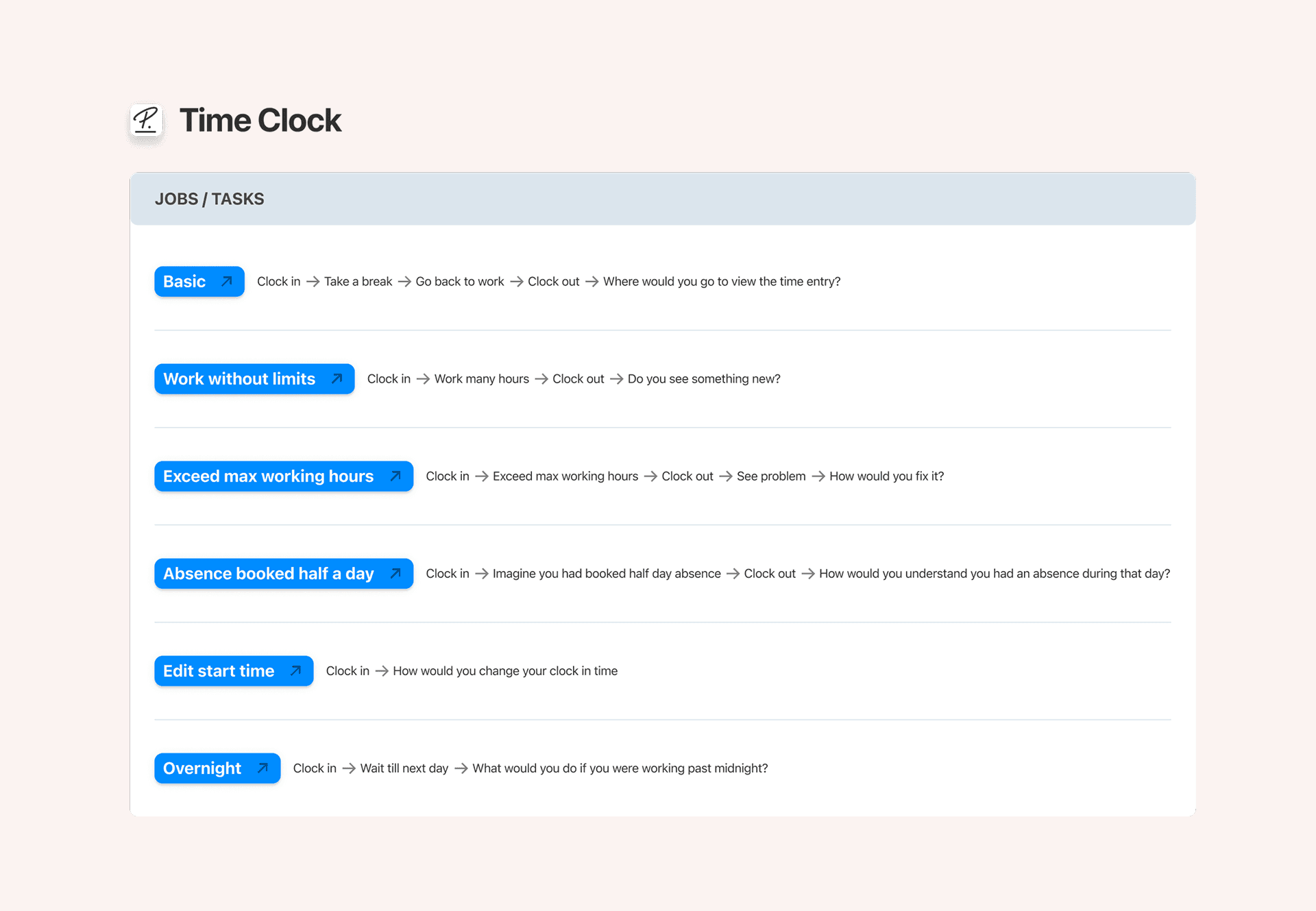Click the Time Clock page title
Viewport: 1316px width, 911px height.
pyautogui.click(x=260, y=121)
